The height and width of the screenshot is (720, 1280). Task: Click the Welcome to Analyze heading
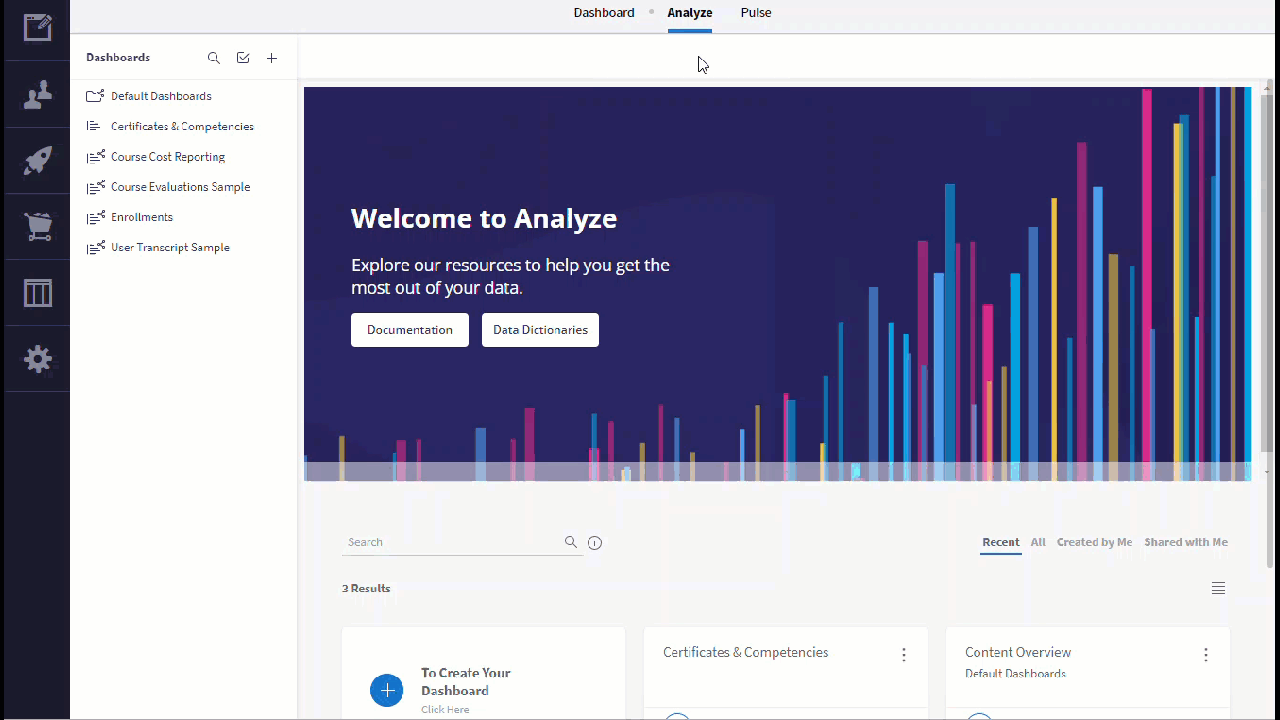click(484, 219)
